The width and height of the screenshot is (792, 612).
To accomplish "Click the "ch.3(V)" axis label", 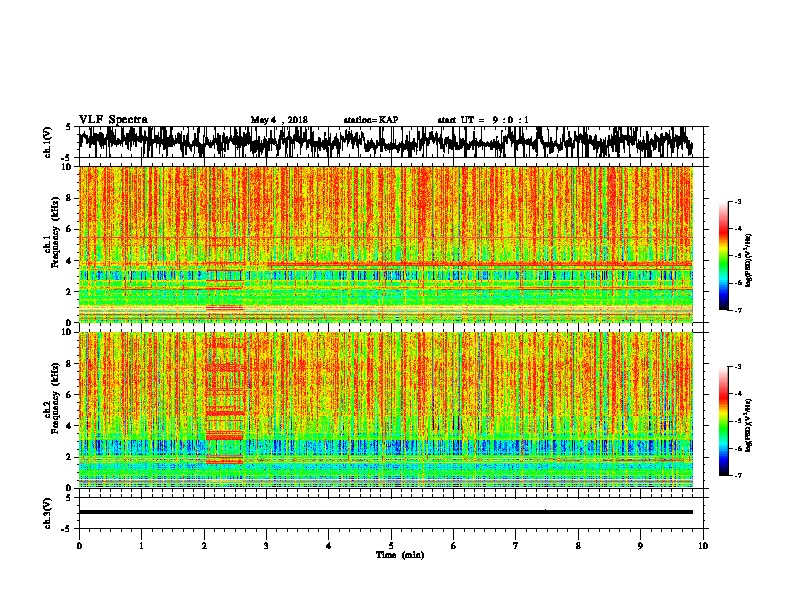I will click(x=48, y=513).
